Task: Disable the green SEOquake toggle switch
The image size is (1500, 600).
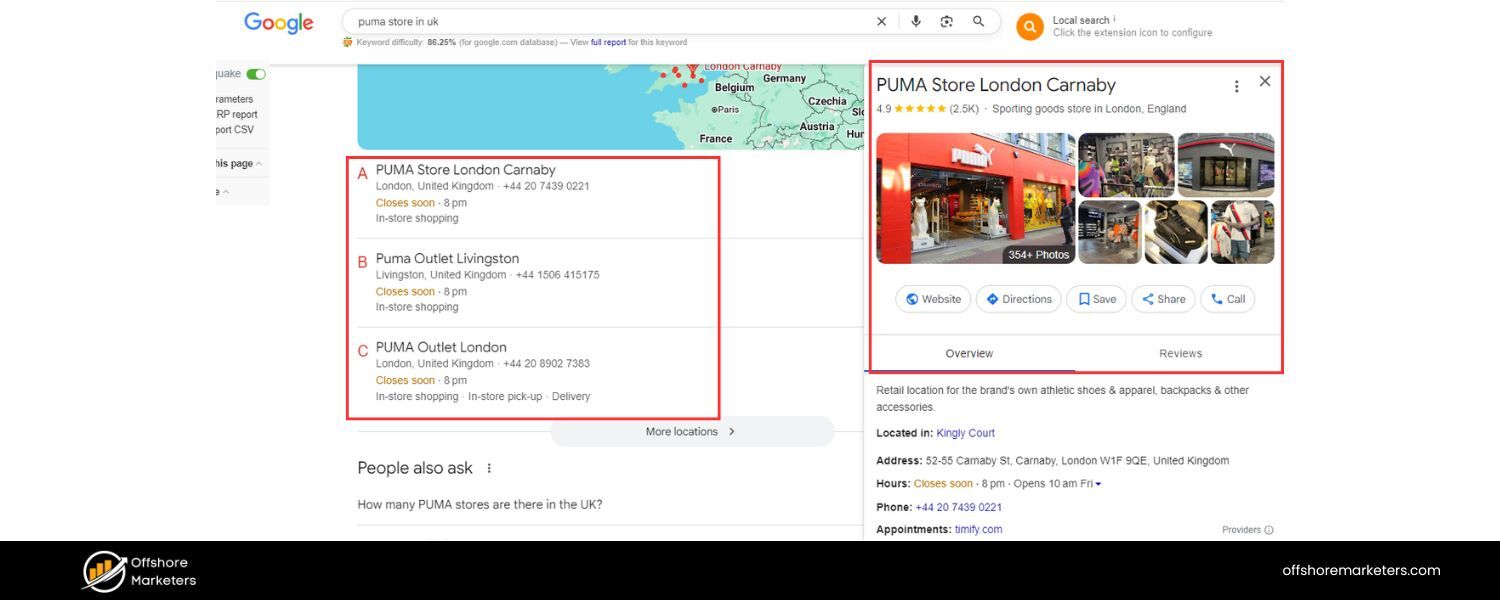Action: (256, 73)
